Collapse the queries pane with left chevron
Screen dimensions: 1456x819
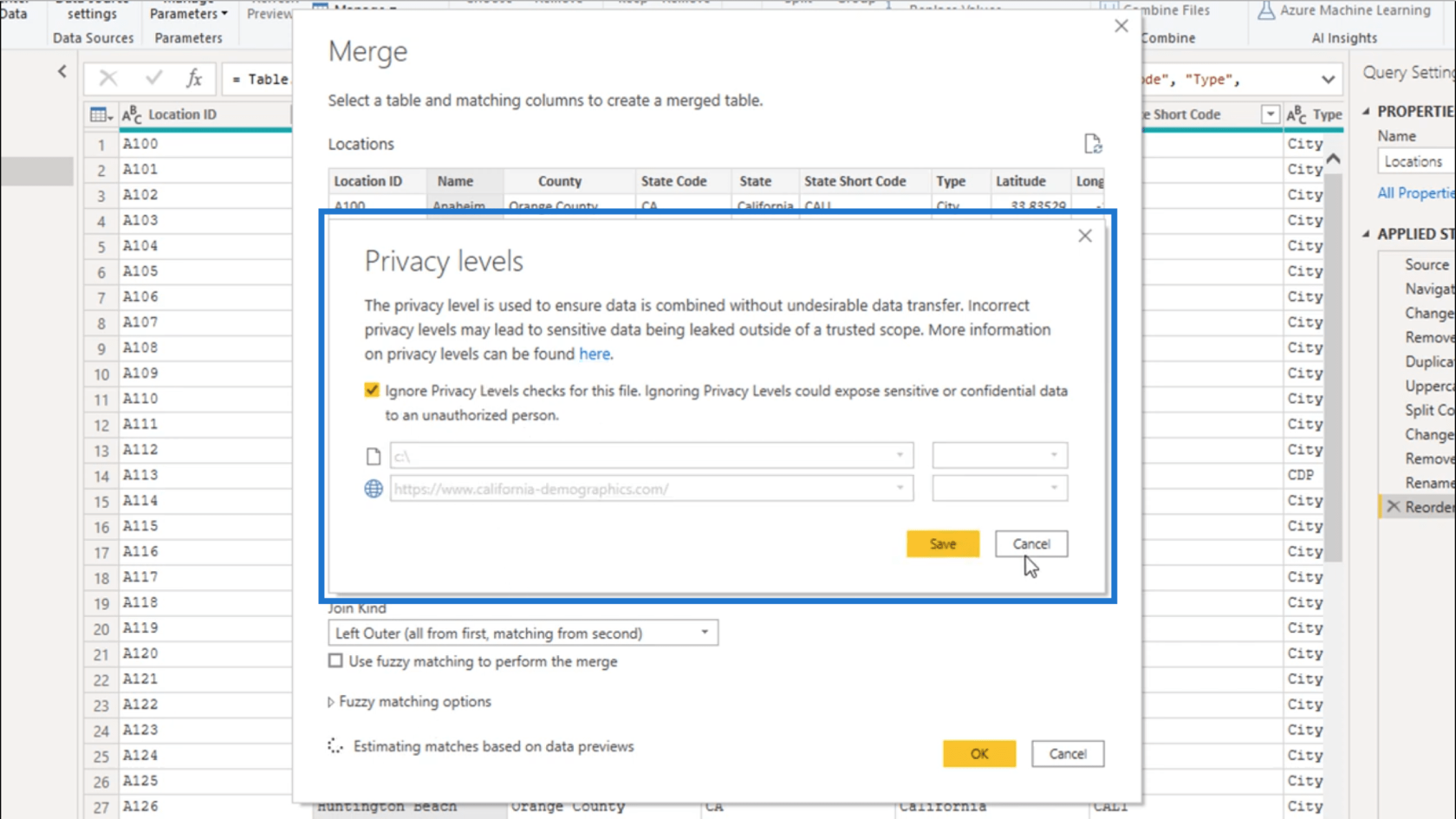62,72
